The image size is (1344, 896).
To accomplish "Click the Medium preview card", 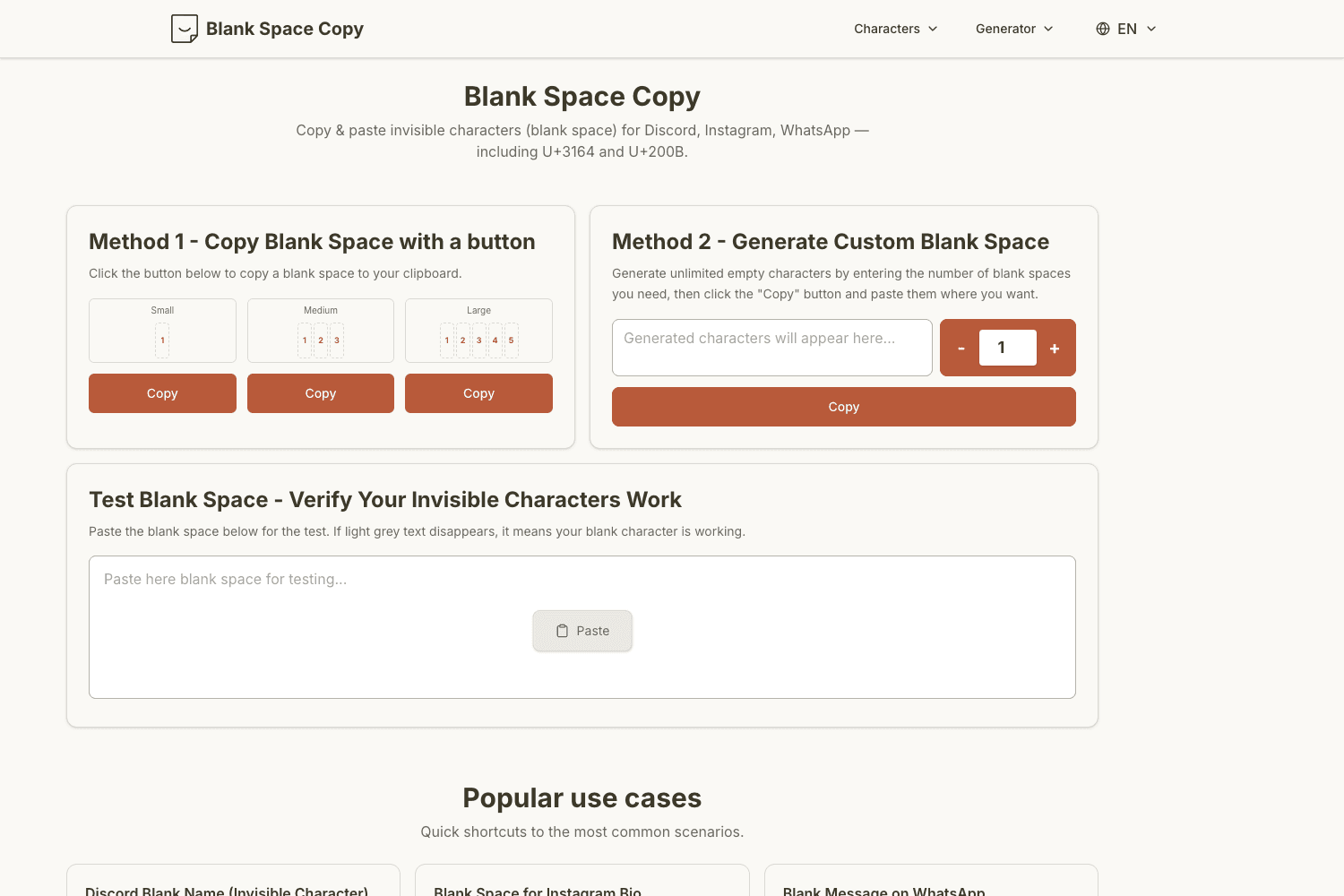I will (x=321, y=331).
